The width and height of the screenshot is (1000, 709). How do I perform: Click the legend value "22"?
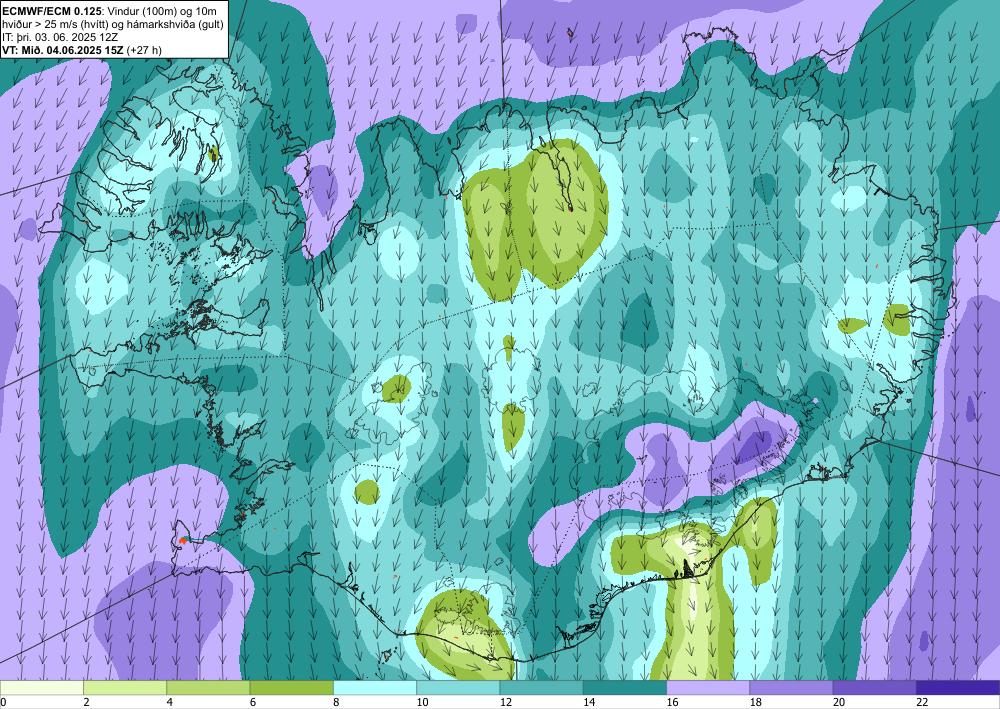[x=922, y=702]
